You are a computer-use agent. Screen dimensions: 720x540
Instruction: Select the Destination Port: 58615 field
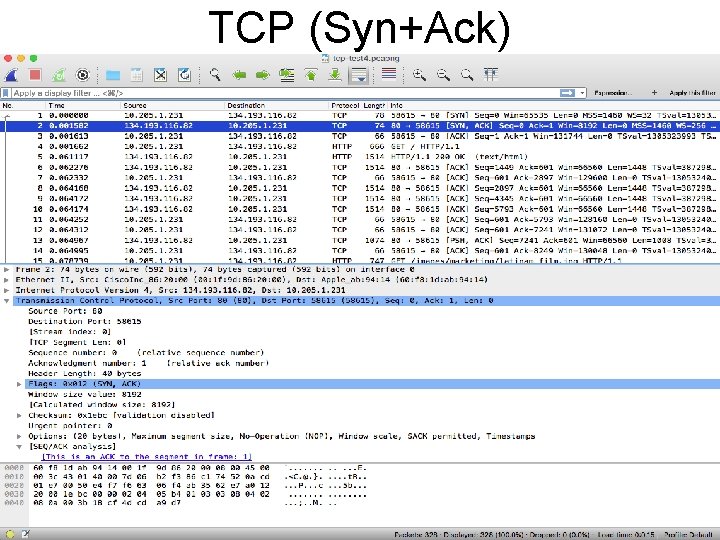85,321
